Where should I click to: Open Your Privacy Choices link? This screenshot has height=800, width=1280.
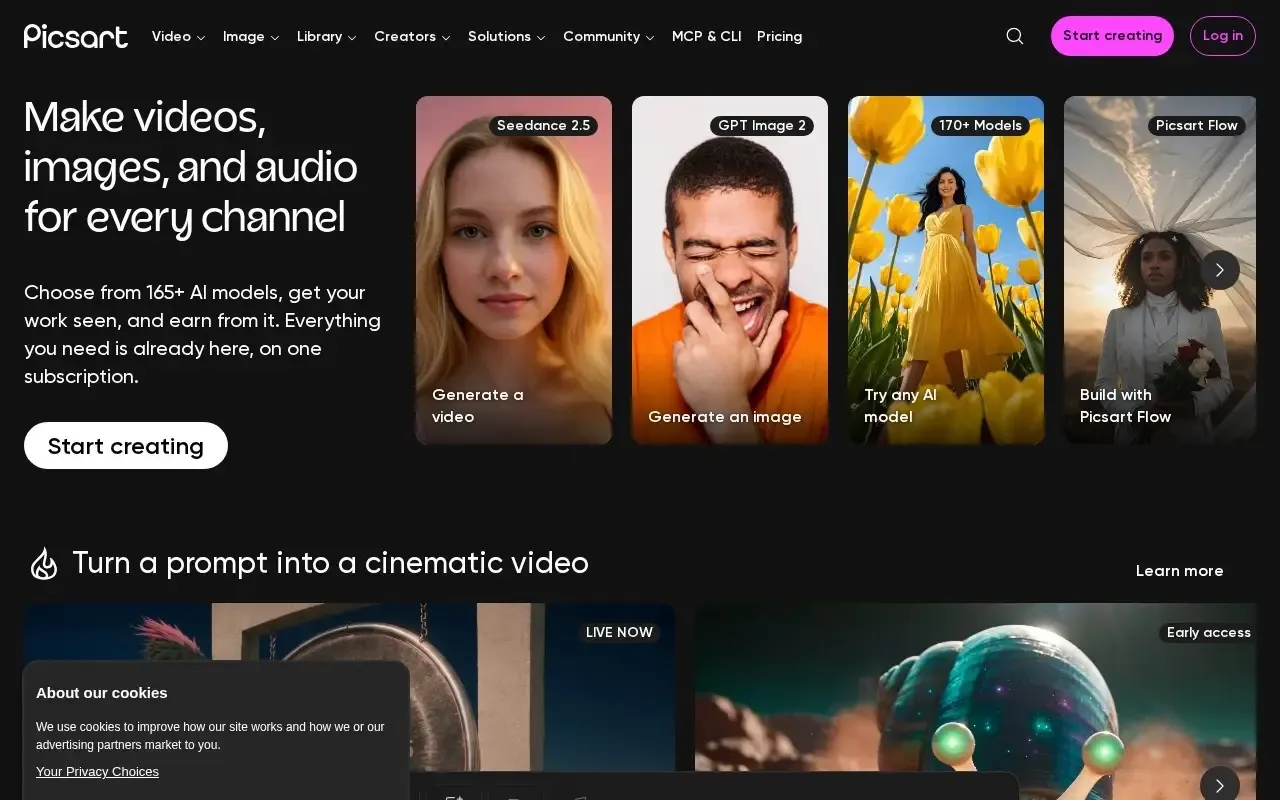click(x=97, y=772)
